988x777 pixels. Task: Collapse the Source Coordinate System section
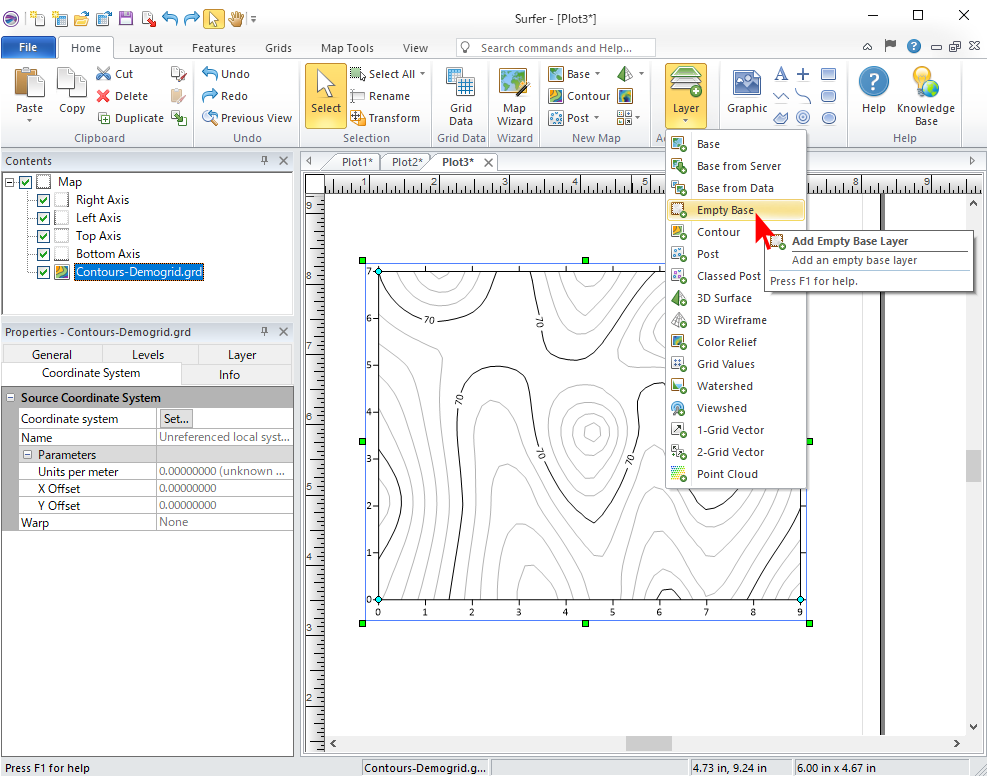tap(11, 398)
